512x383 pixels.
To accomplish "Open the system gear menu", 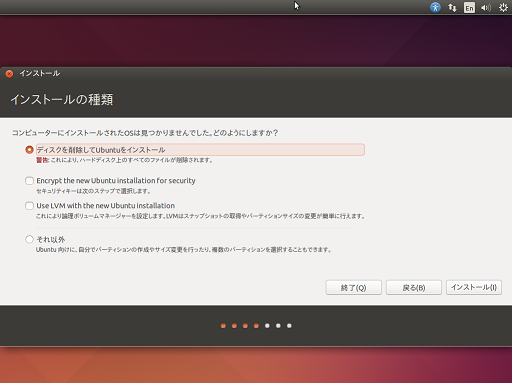I will (503, 7).
